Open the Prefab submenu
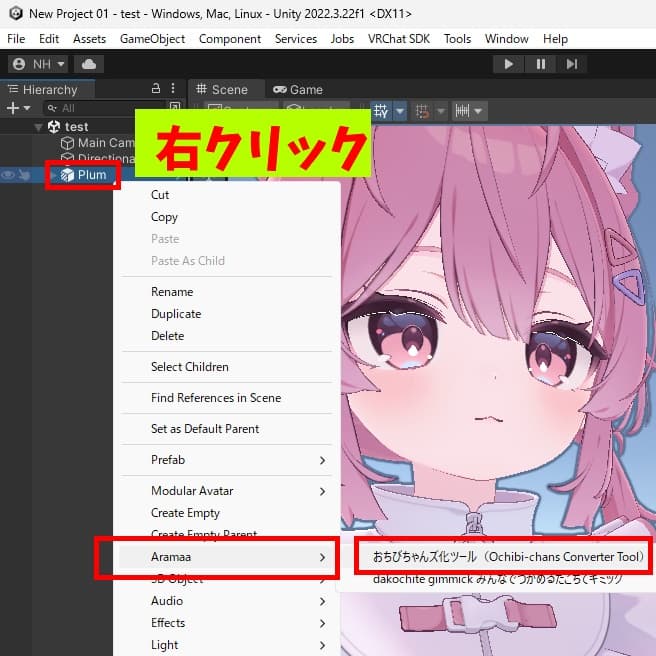Viewport: 656px width, 656px height. 227,460
